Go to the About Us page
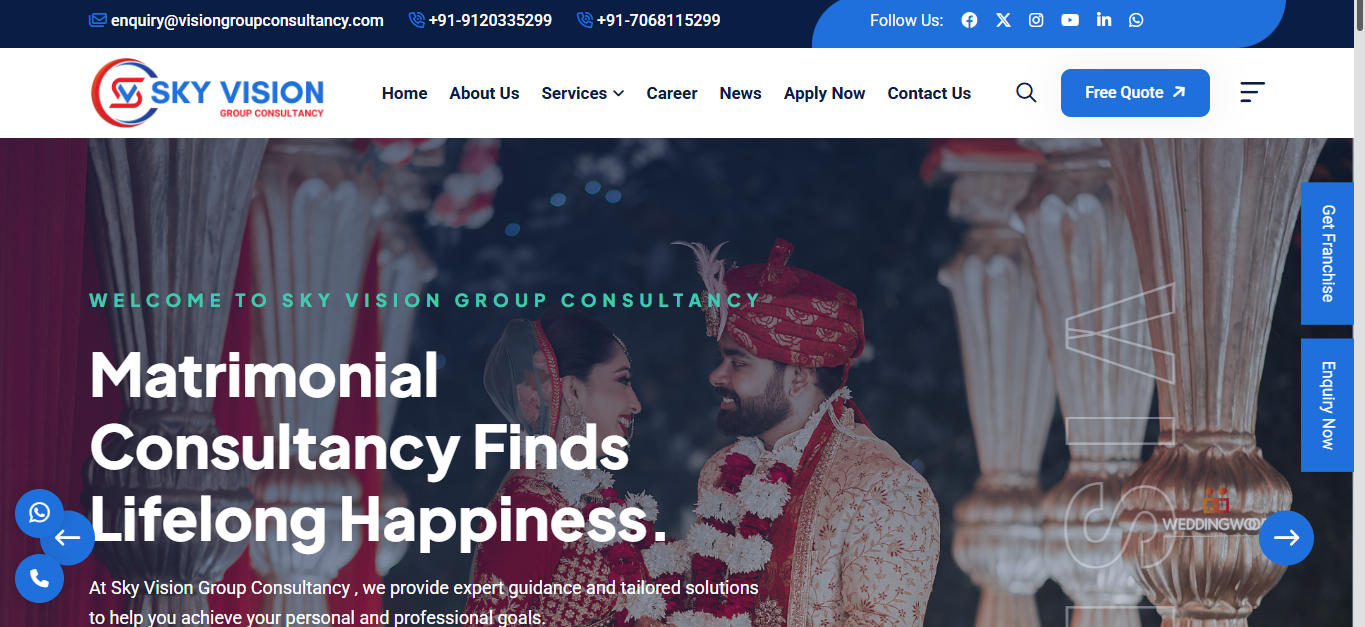This screenshot has height=627, width=1365. (484, 93)
